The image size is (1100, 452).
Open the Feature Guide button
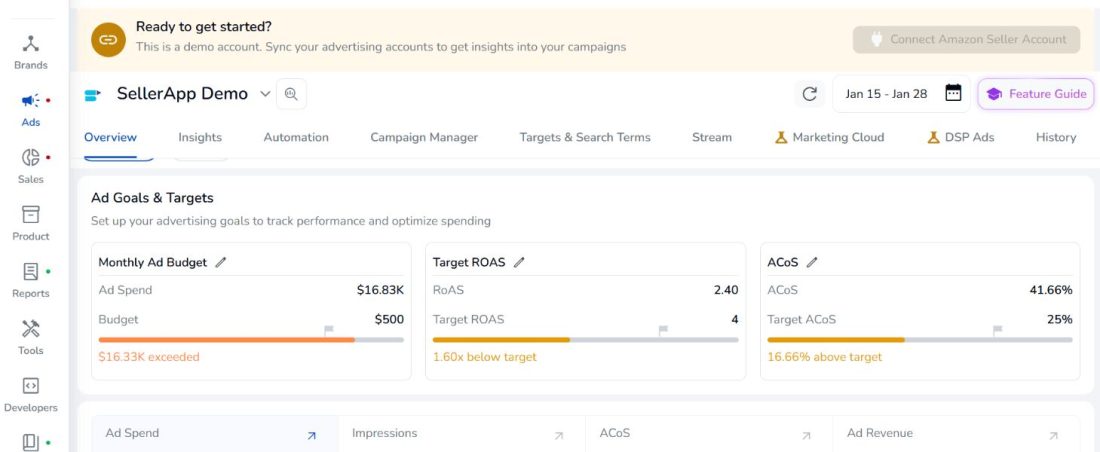(1036, 94)
